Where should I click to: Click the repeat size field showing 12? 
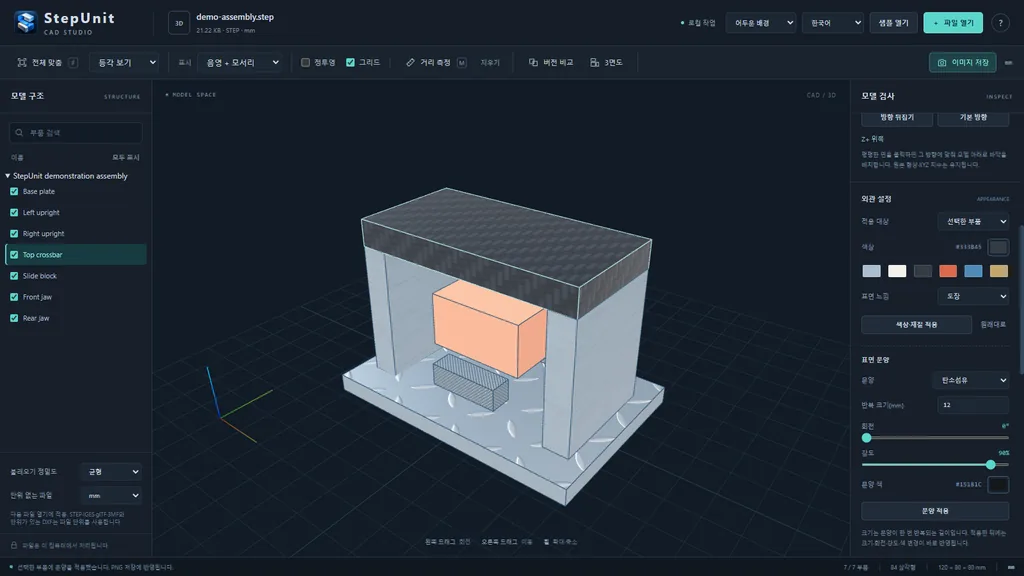[973, 405]
